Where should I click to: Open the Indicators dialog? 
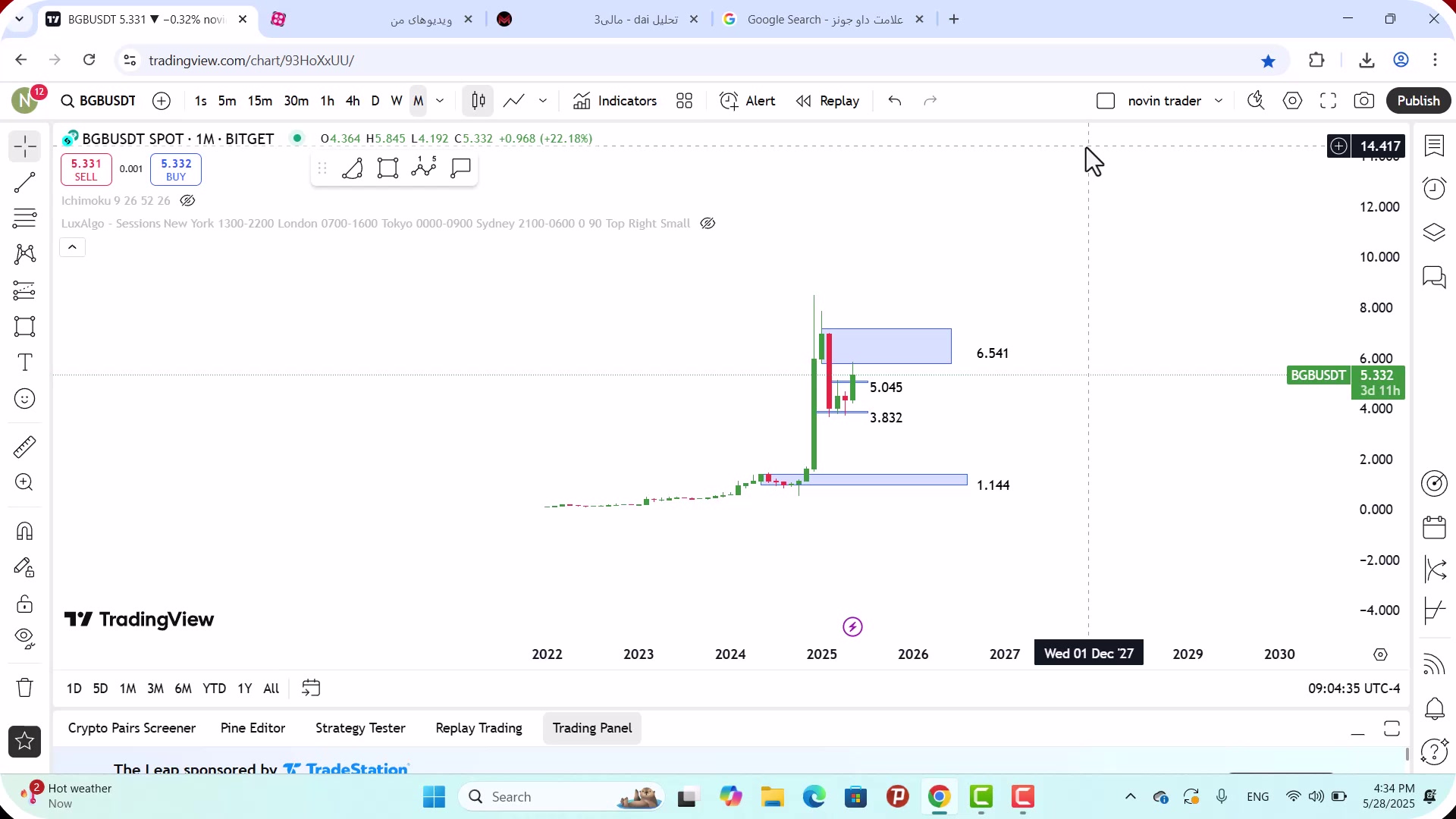click(615, 101)
